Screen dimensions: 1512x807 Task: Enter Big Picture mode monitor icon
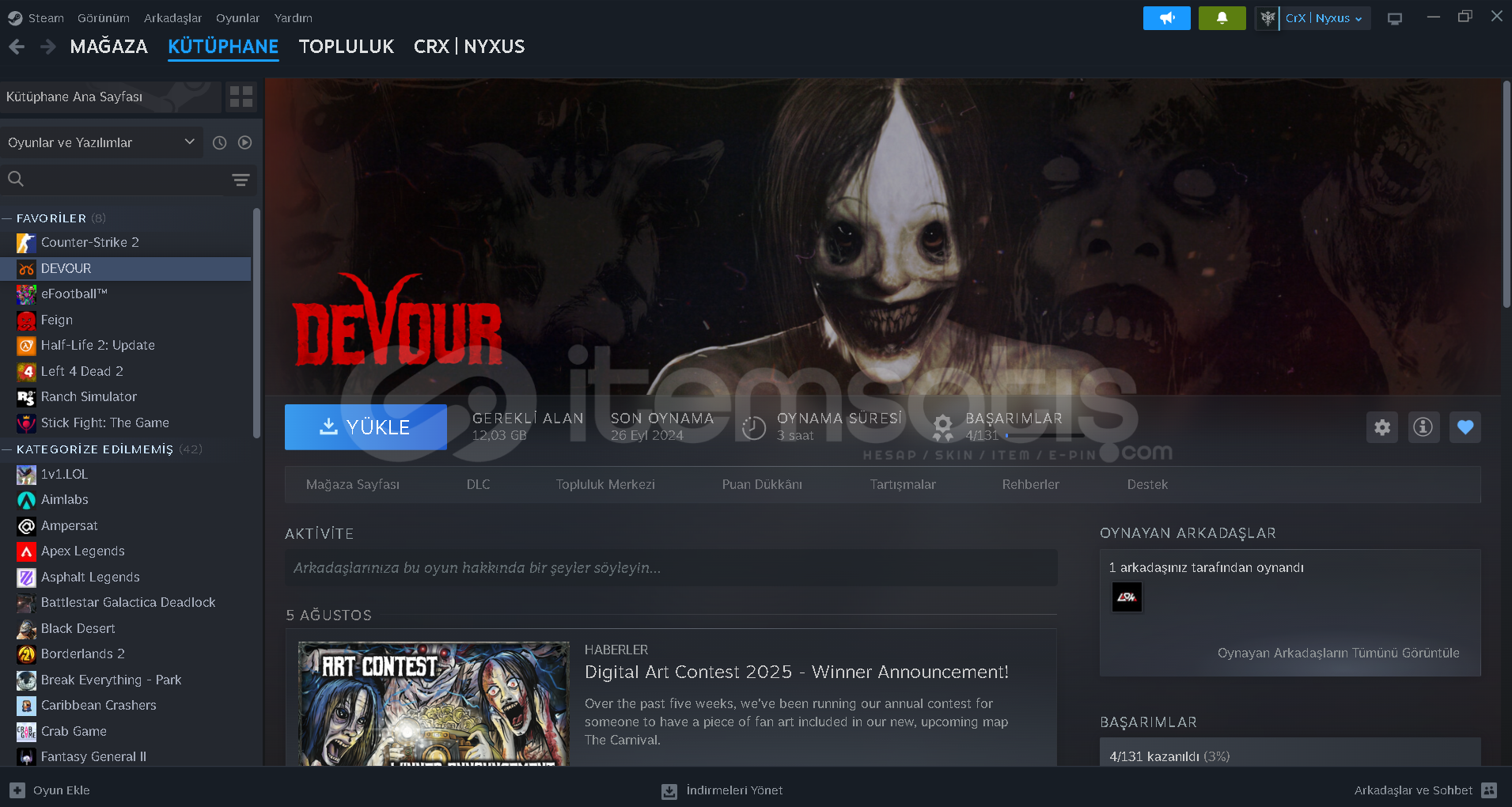1395,18
